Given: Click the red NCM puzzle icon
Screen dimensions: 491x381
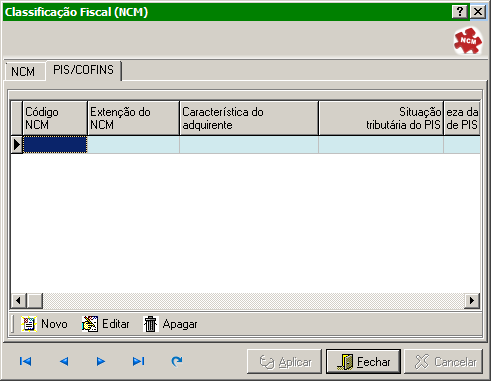Looking at the screenshot, I should point(468,41).
